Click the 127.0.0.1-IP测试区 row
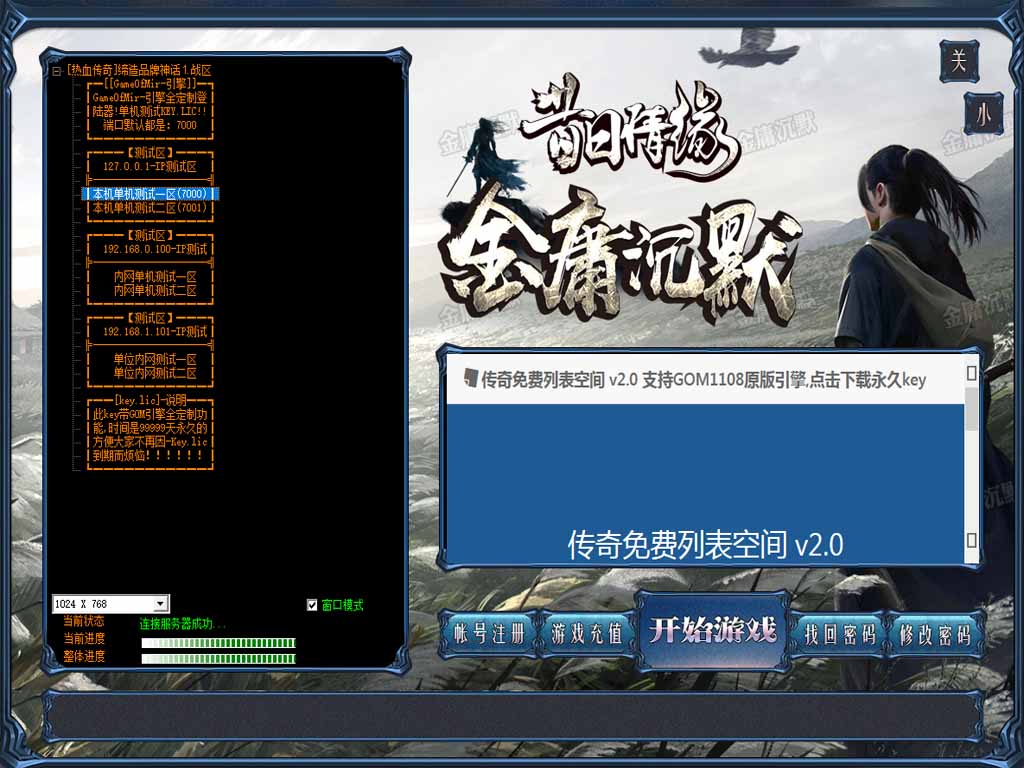The image size is (1024, 768). point(150,167)
